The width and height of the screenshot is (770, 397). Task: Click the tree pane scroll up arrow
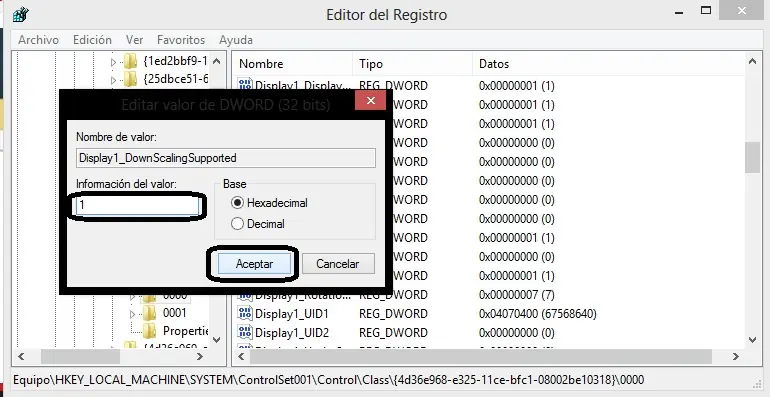coord(217,61)
